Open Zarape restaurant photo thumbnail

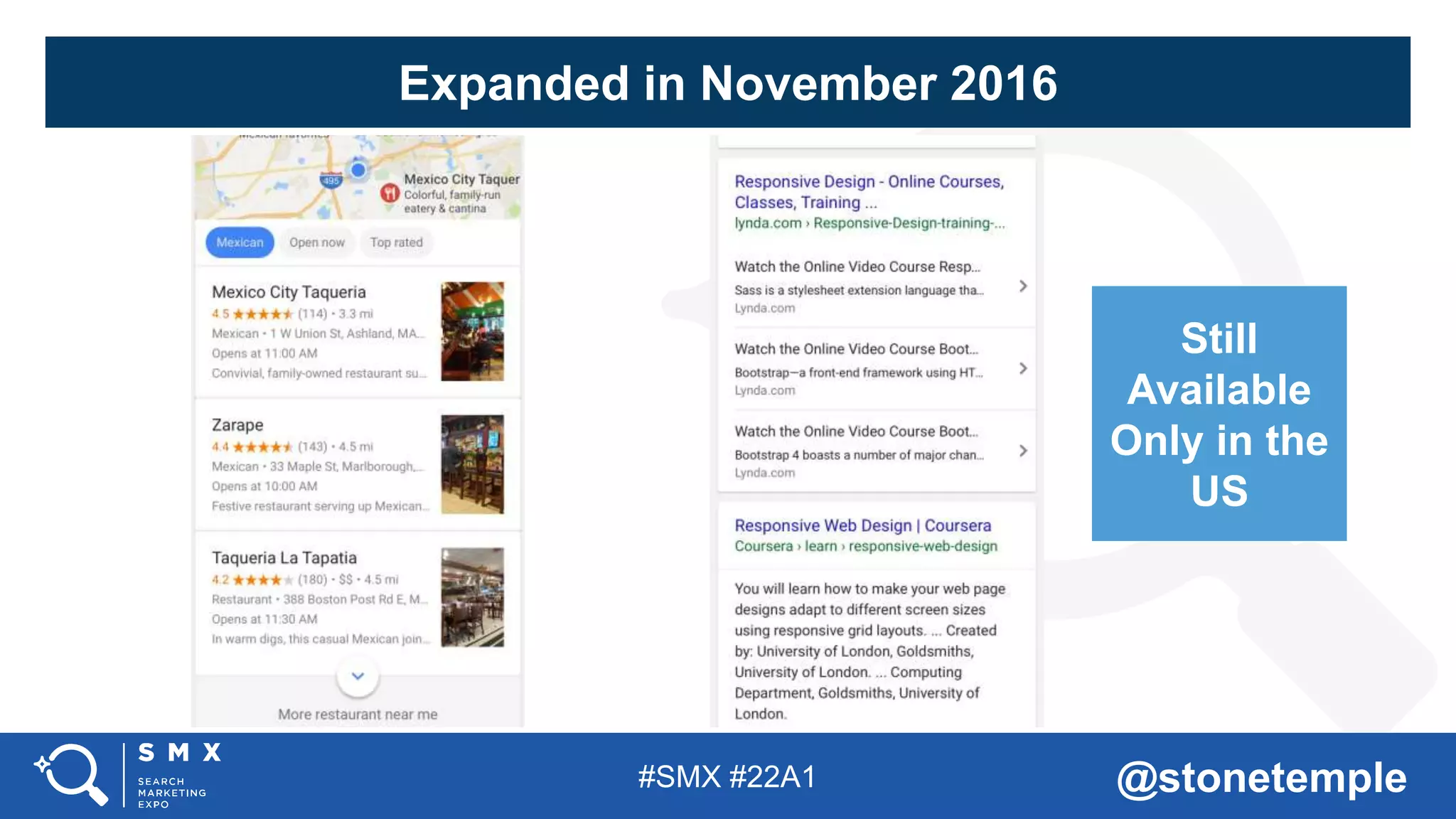[472, 464]
